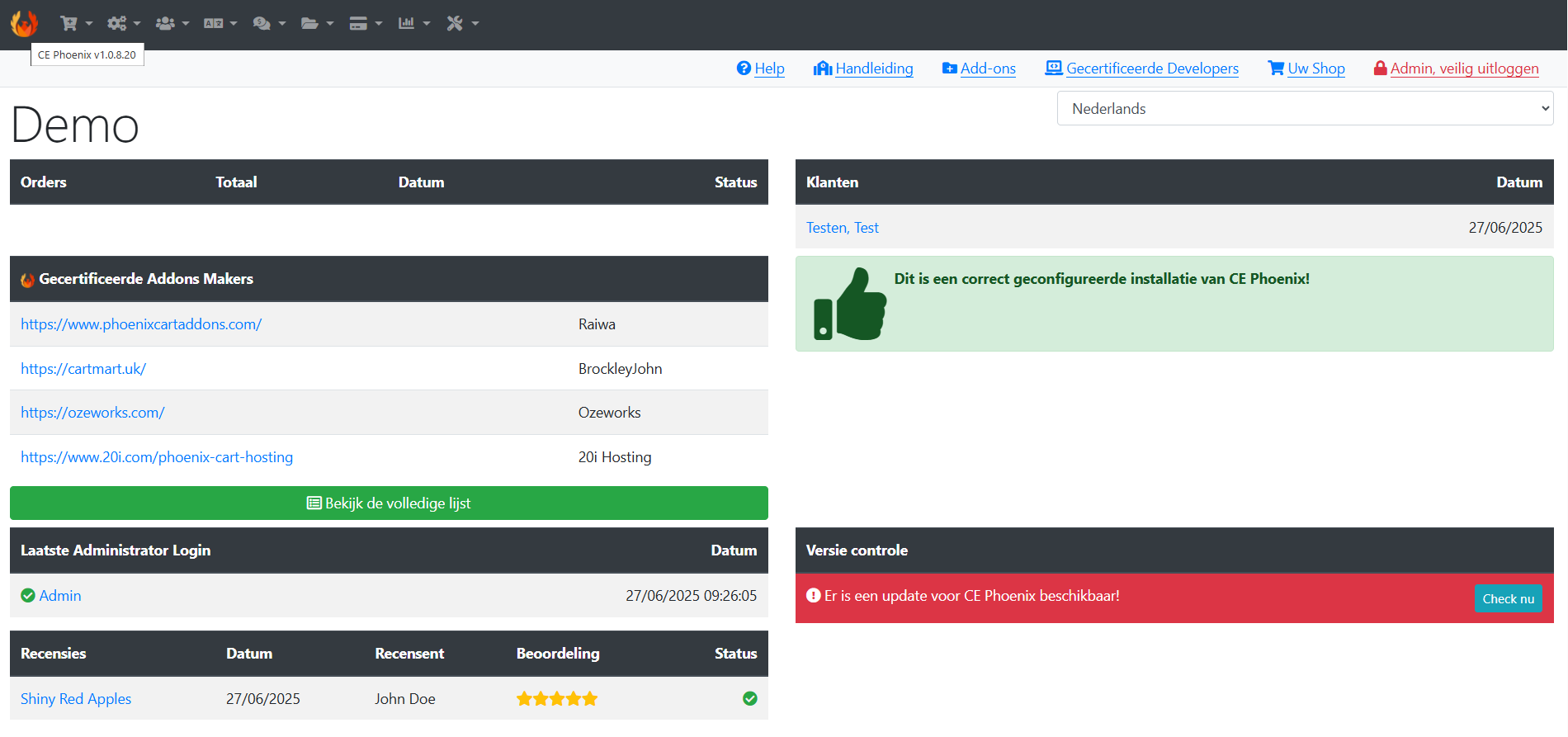Click the login timestamp 27/06/2025 09:26:05
The height and width of the screenshot is (737, 1568).
(691, 596)
